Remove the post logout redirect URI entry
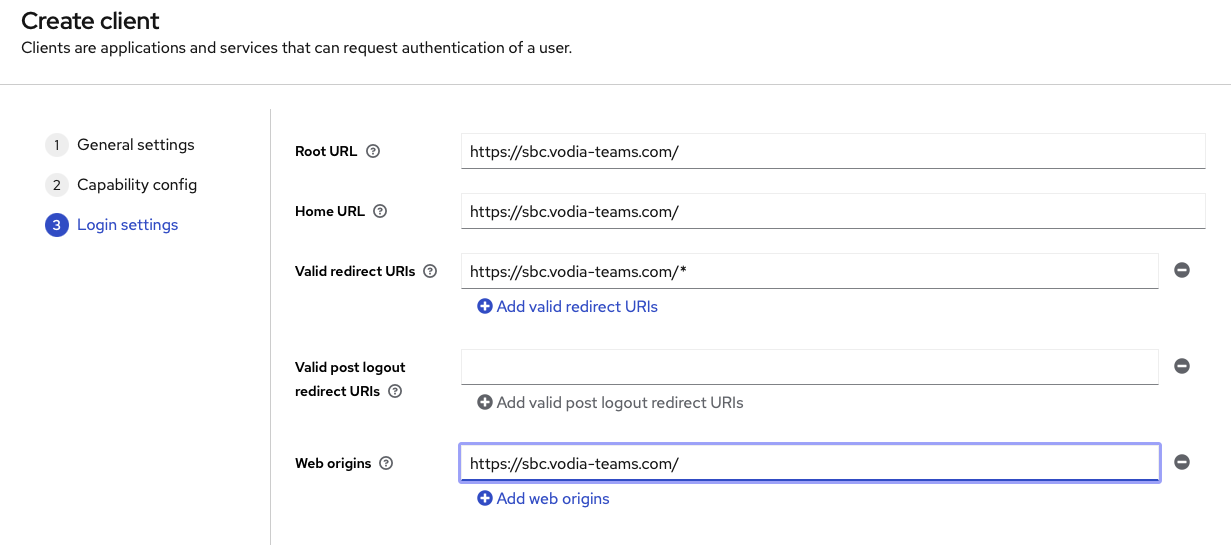 click(1182, 367)
